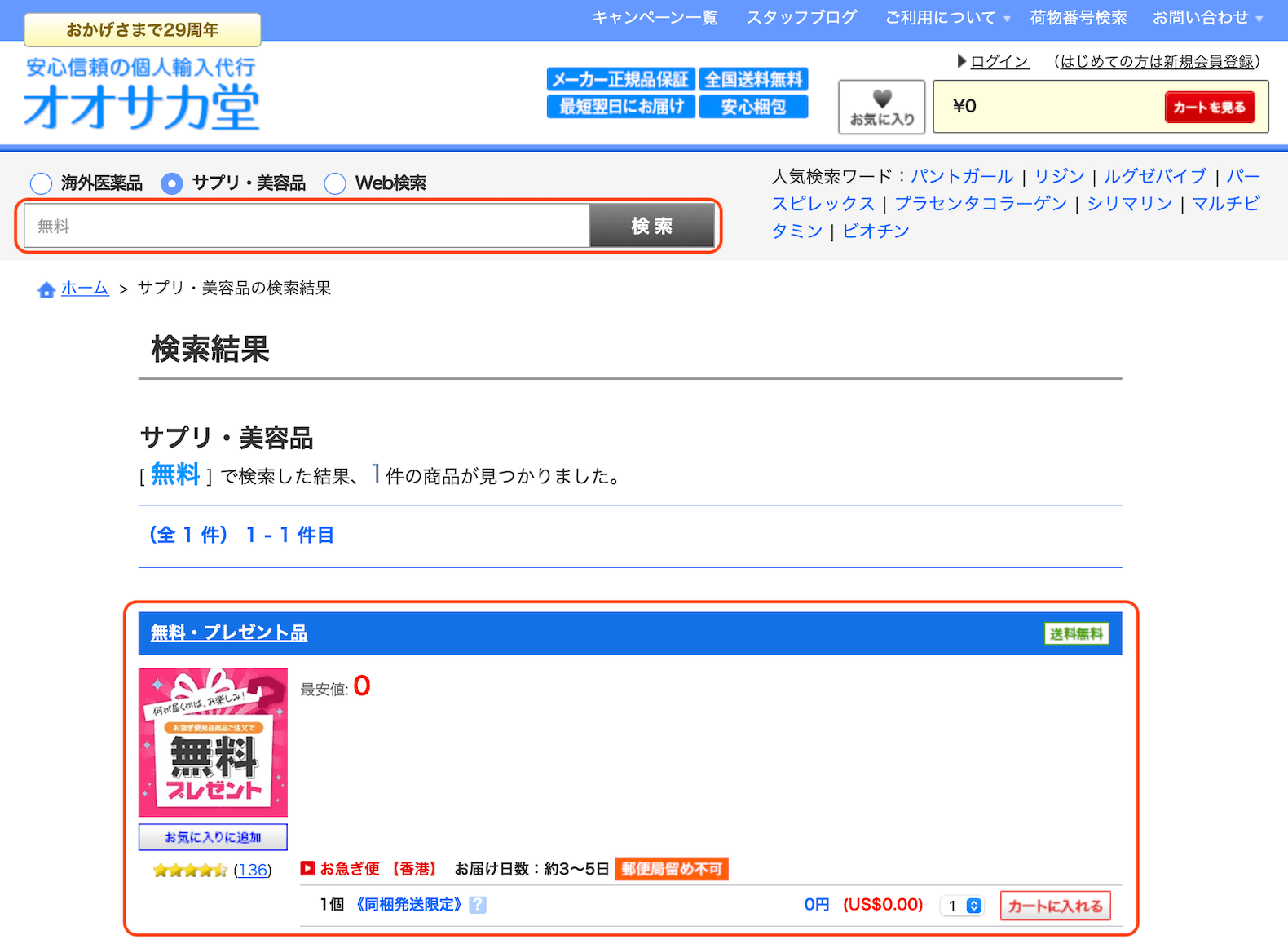Open スタッフブログ in the top menu
Viewport: 1288px width, 948px height.
click(801, 18)
